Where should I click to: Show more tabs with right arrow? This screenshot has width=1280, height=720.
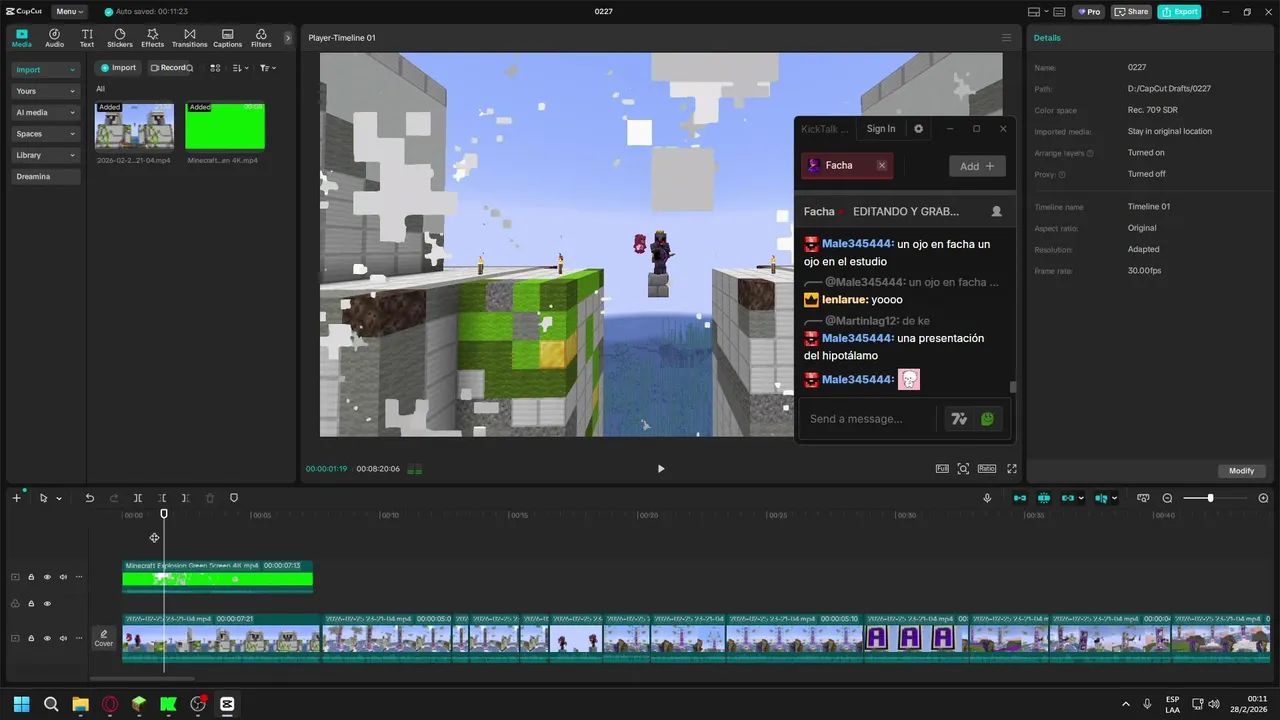288,38
